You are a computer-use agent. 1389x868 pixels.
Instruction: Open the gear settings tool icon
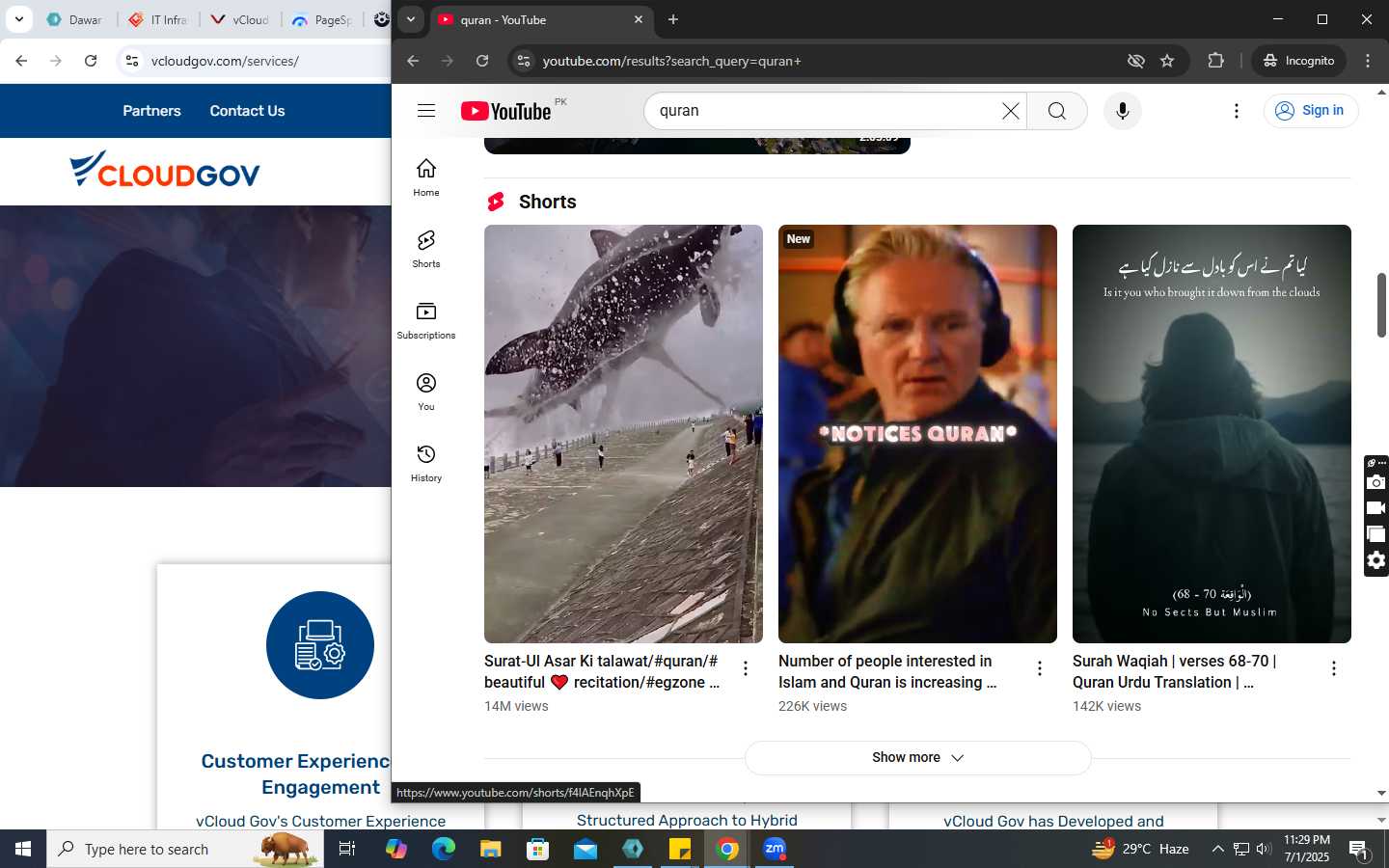[x=1376, y=560]
